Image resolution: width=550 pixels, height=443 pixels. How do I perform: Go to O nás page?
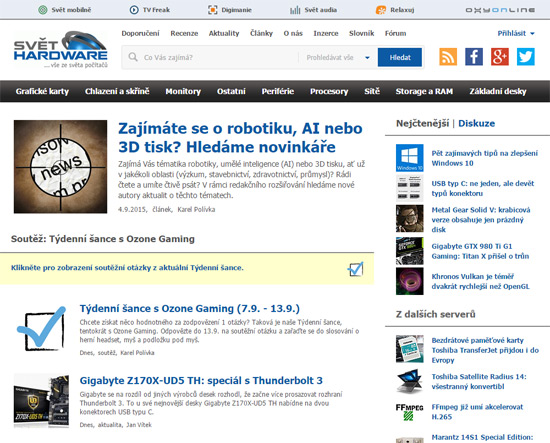(x=293, y=33)
